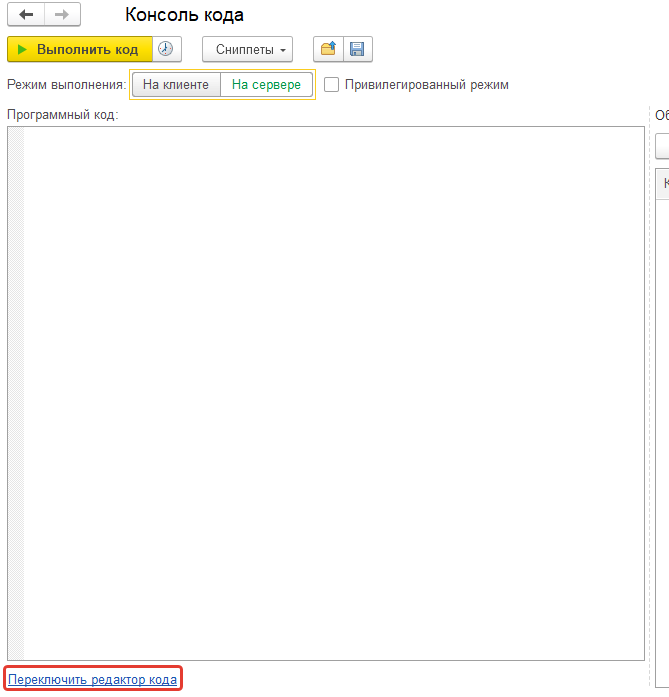Save code with the floppy disk icon

357,49
